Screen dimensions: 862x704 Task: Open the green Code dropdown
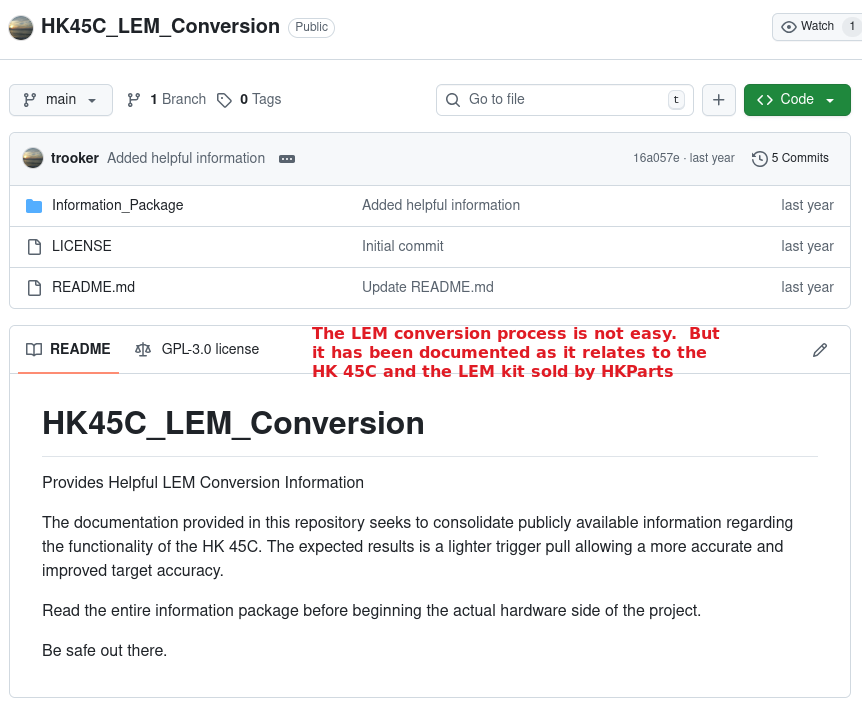[x=796, y=100]
